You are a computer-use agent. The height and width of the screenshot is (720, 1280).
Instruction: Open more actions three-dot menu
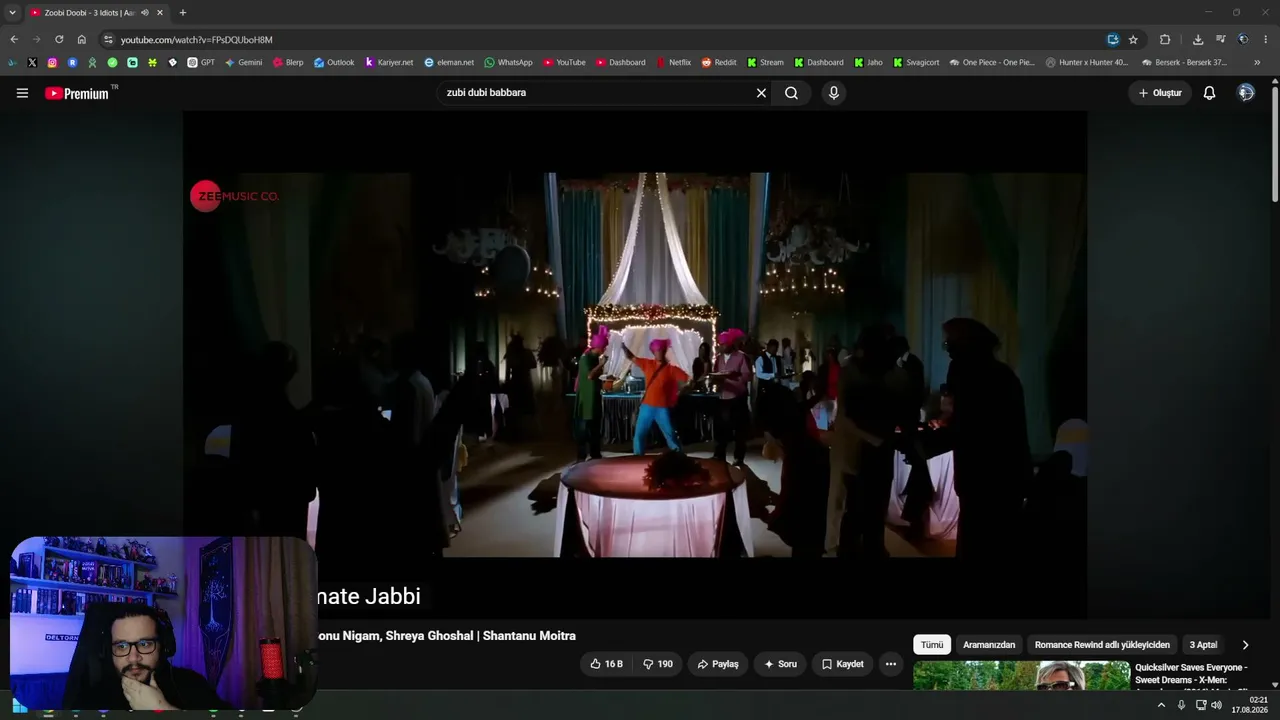point(891,664)
